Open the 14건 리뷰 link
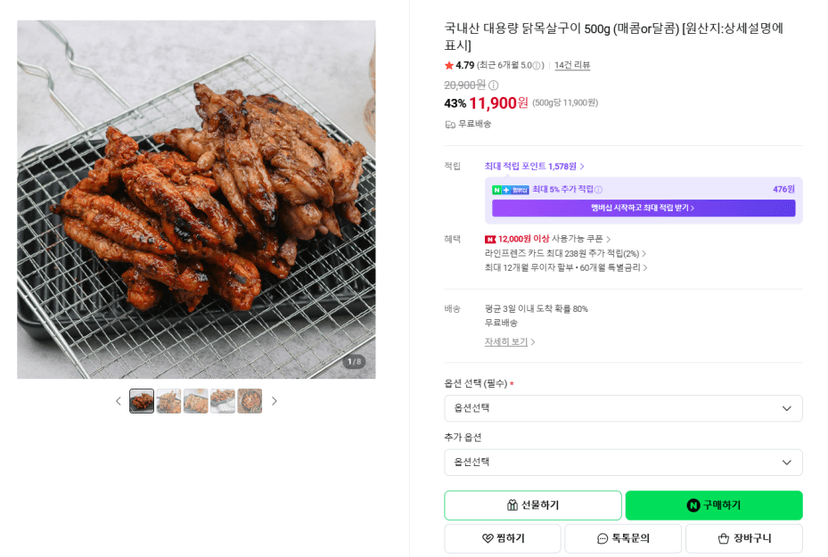828x557 pixels. 572,65
